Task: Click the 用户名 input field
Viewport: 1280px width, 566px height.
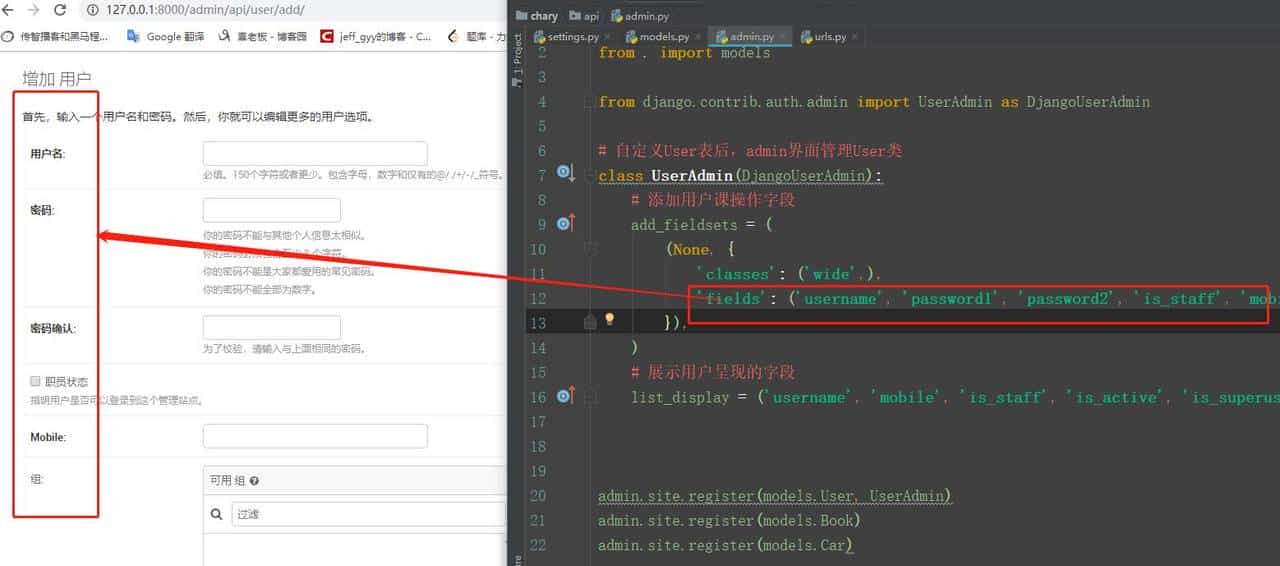Action: click(315, 154)
